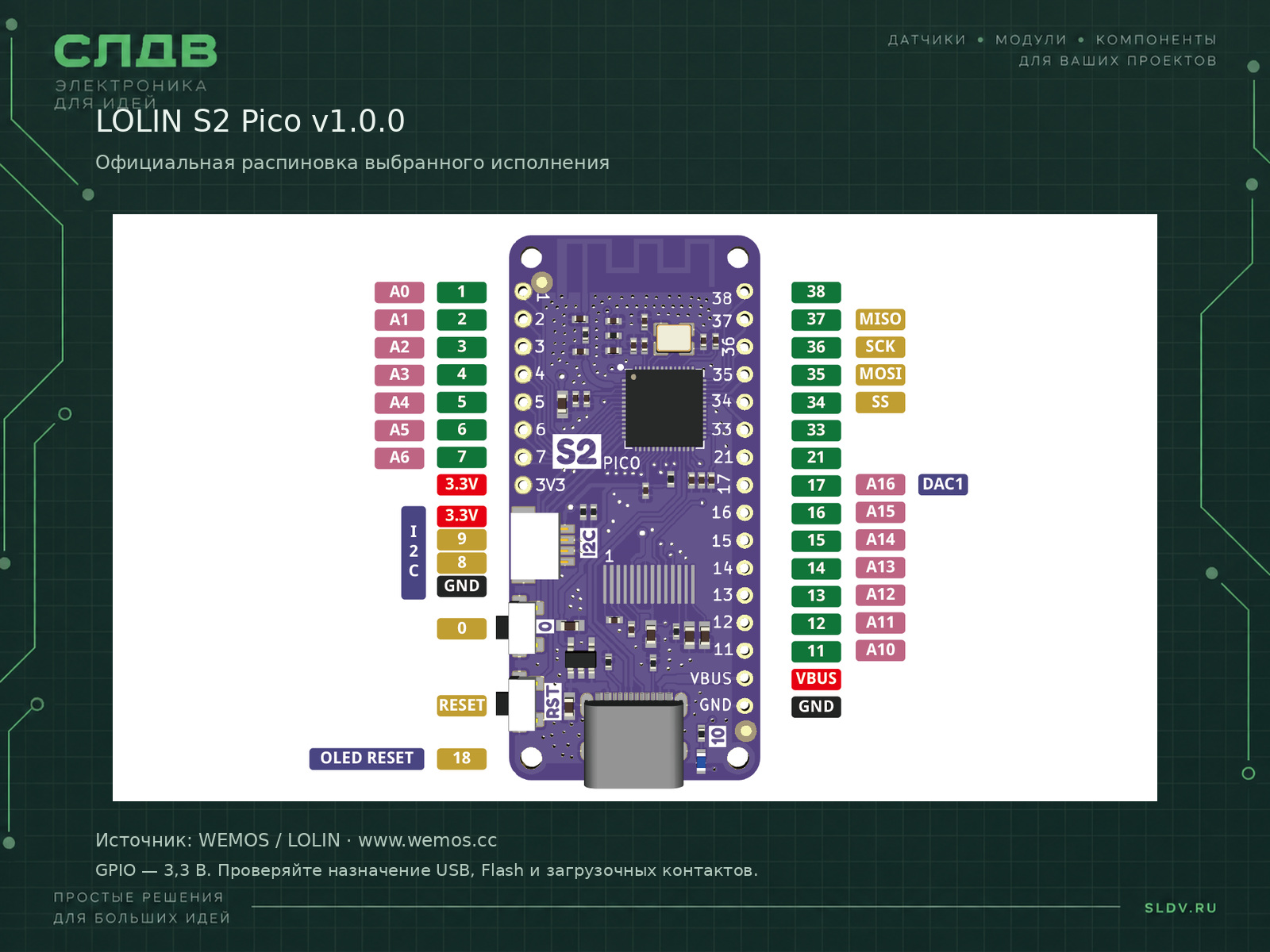Image resolution: width=1270 pixels, height=952 pixels.
Task: Click the yellow SCK label
Action: click(x=880, y=347)
